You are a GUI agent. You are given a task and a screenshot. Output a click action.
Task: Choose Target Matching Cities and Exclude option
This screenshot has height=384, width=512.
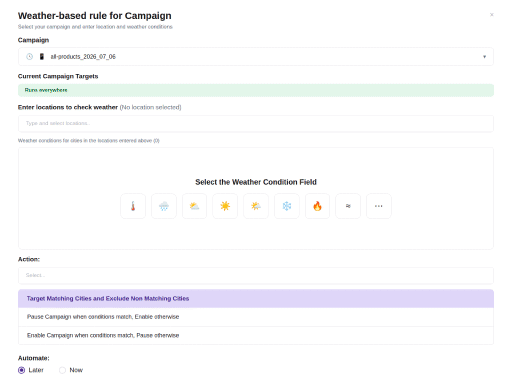[256, 298]
